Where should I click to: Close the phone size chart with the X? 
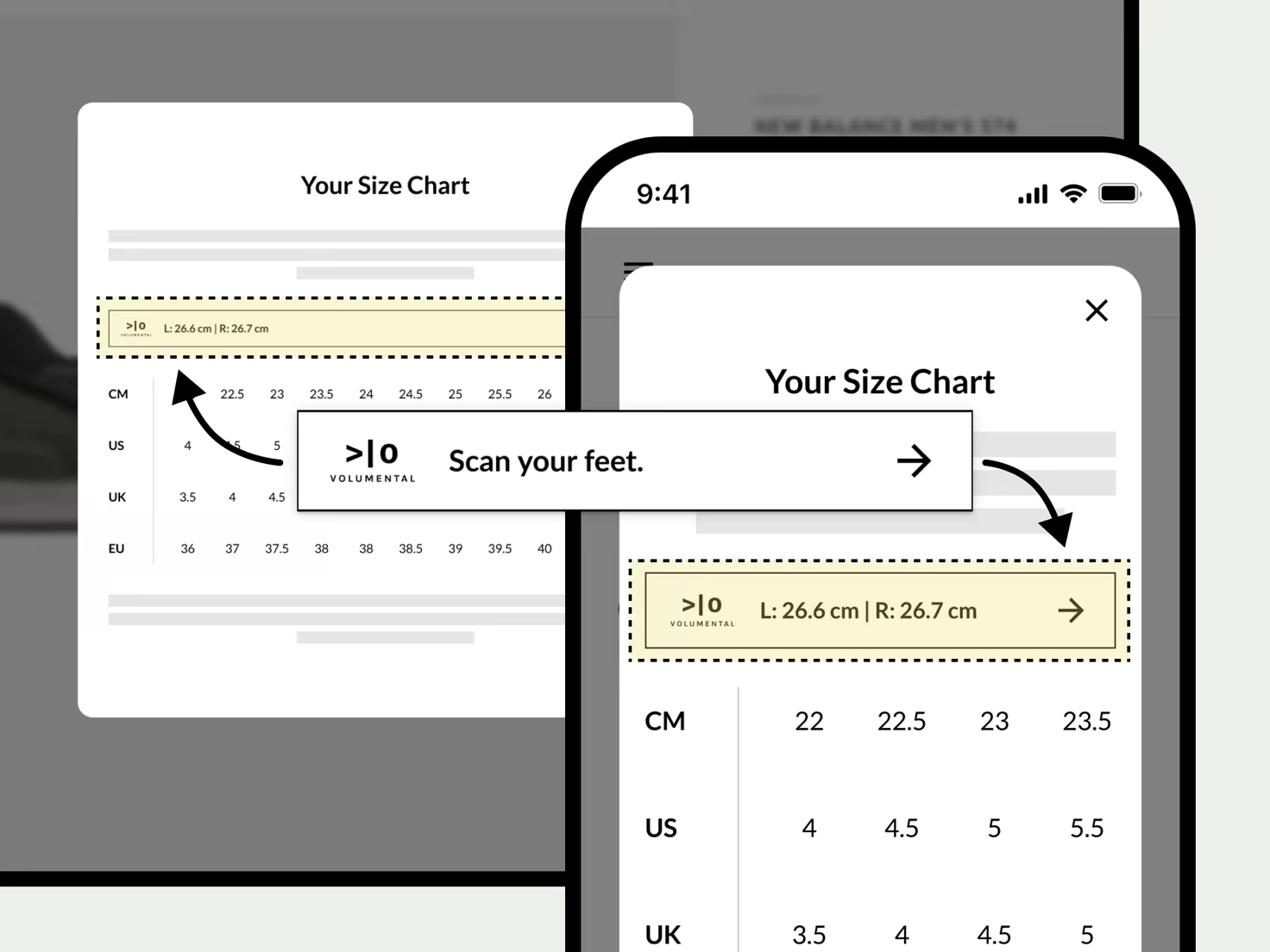tap(1097, 310)
